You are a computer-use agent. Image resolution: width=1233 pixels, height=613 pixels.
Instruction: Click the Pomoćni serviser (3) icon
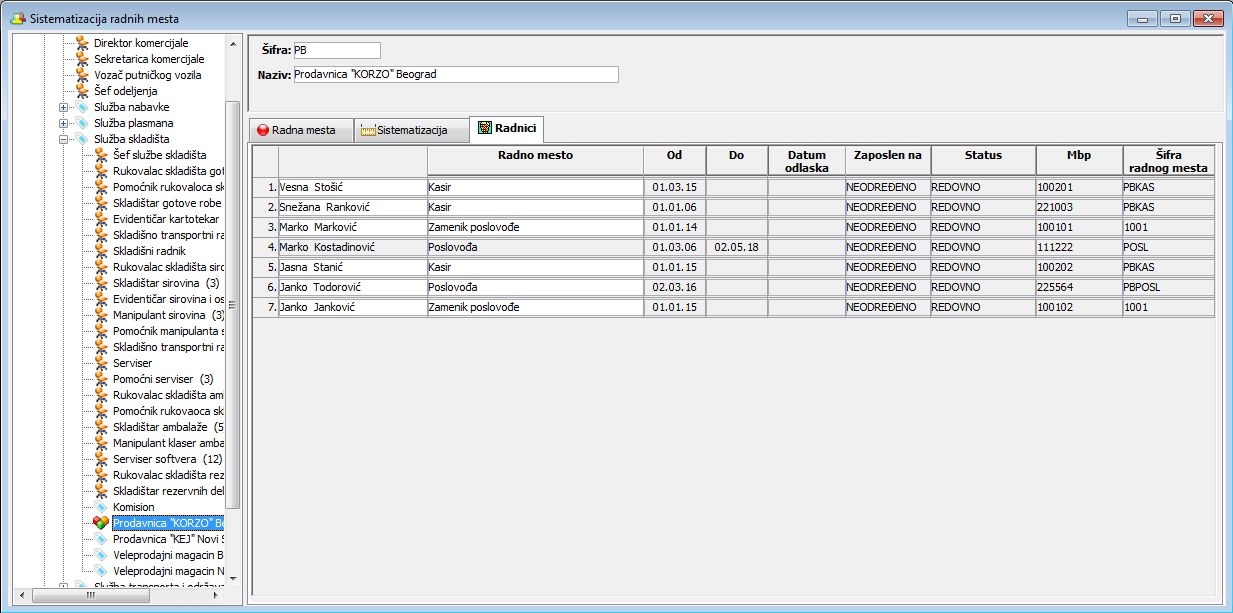click(101, 379)
